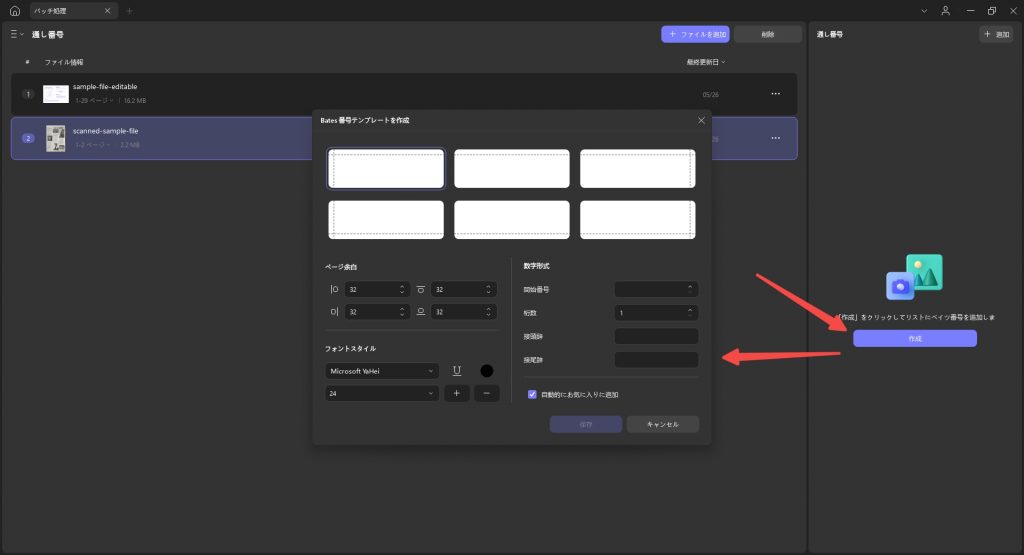Adjust the 開始番号 stepper arrows
This screenshot has width=1024, height=555.
coord(690,289)
